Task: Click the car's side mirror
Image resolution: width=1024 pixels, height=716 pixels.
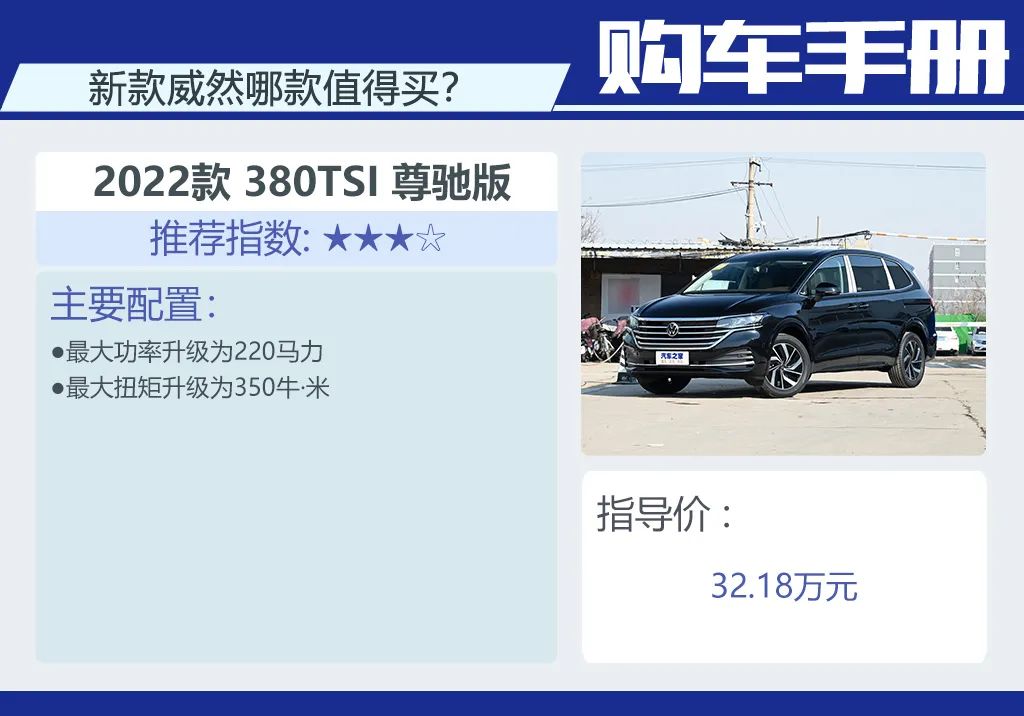Action: [825, 289]
